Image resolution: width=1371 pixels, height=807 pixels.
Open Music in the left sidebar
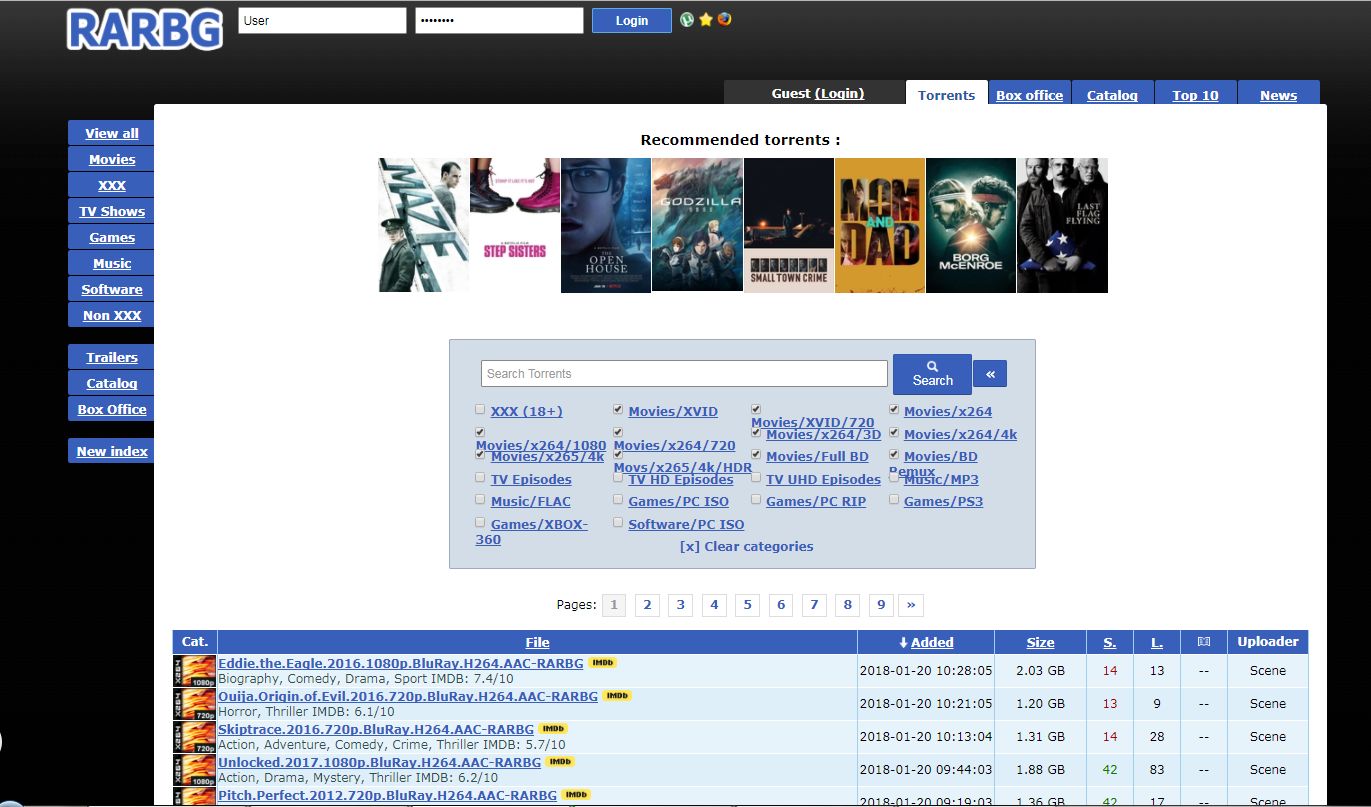111,263
